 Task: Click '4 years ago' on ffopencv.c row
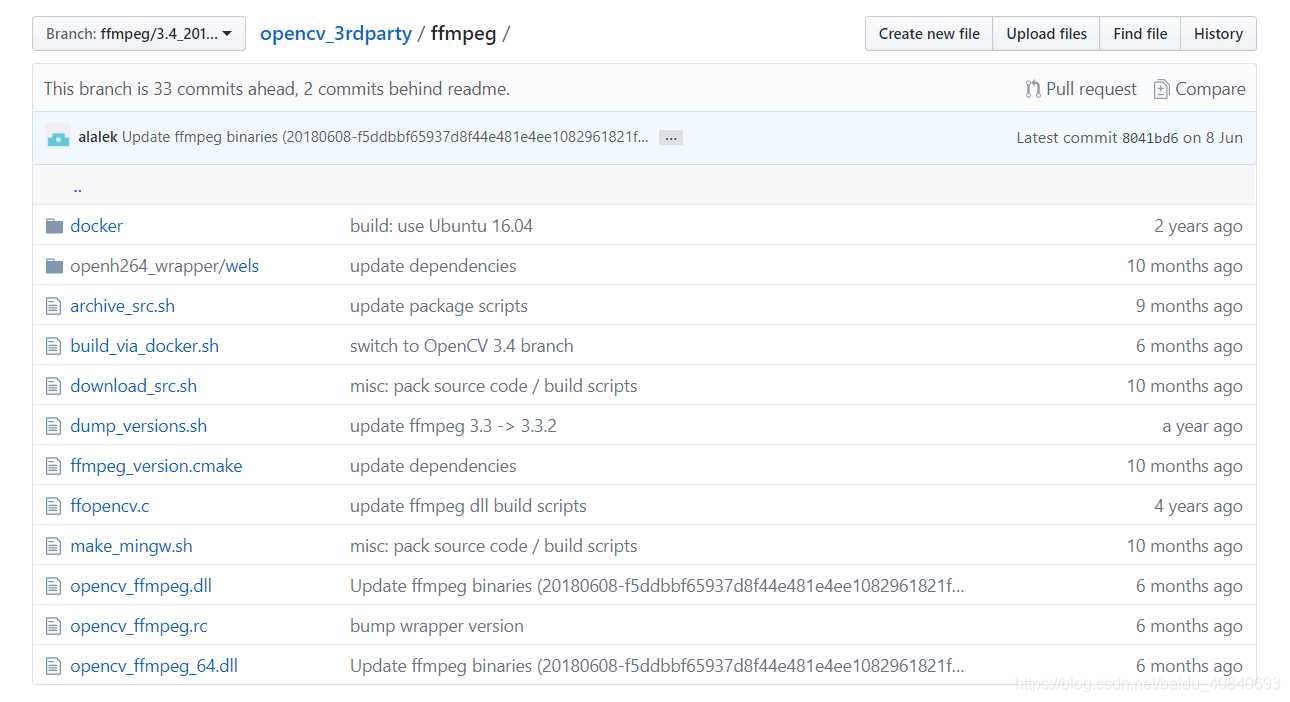pos(1198,506)
